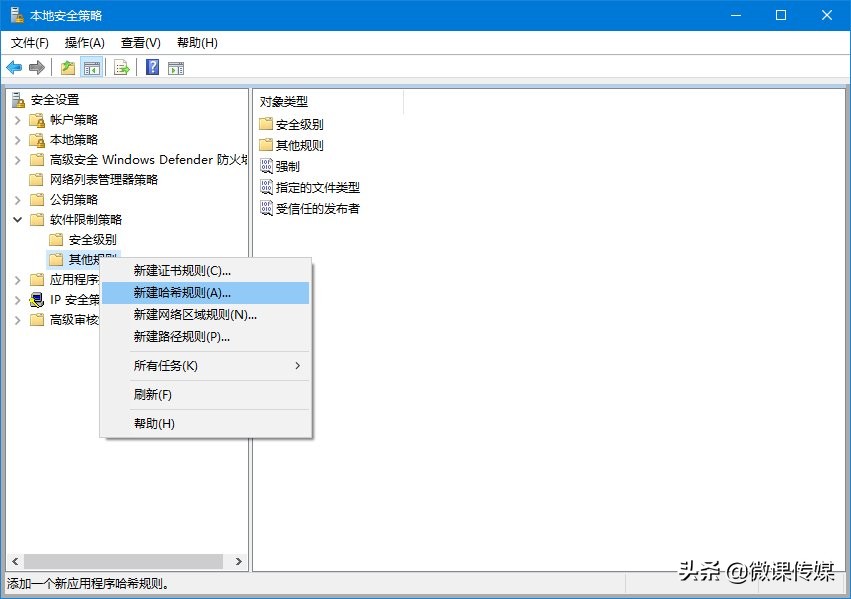
Task: Open the 文件(F) menu
Action: tap(30, 43)
